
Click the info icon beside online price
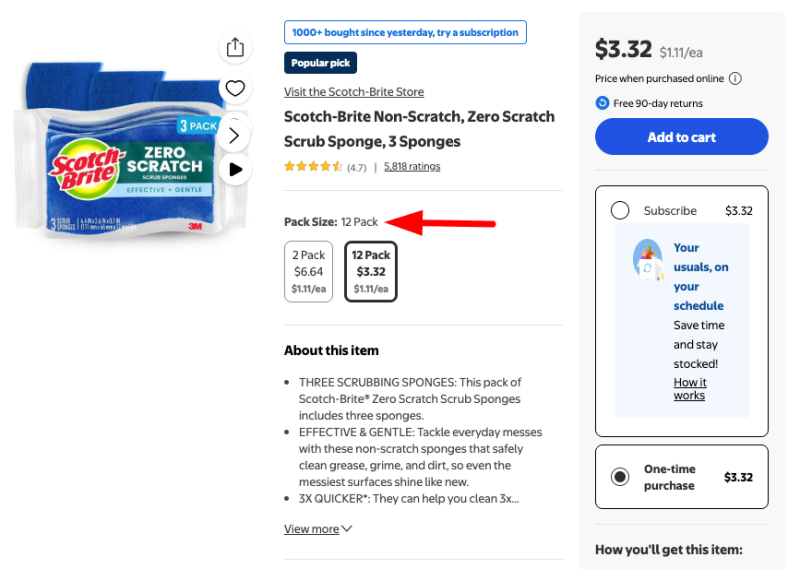point(735,79)
